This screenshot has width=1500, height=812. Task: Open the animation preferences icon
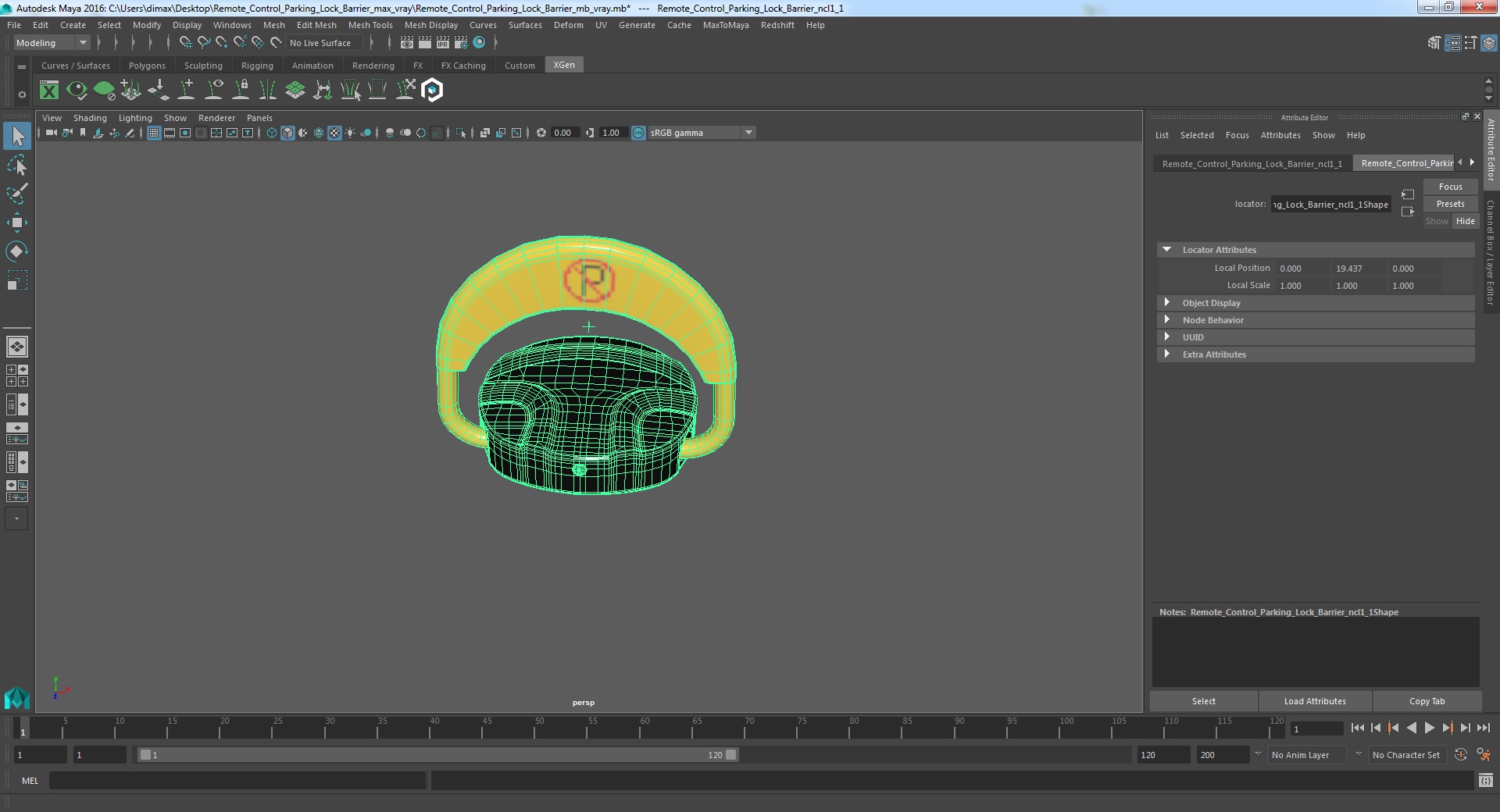click(1484, 754)
